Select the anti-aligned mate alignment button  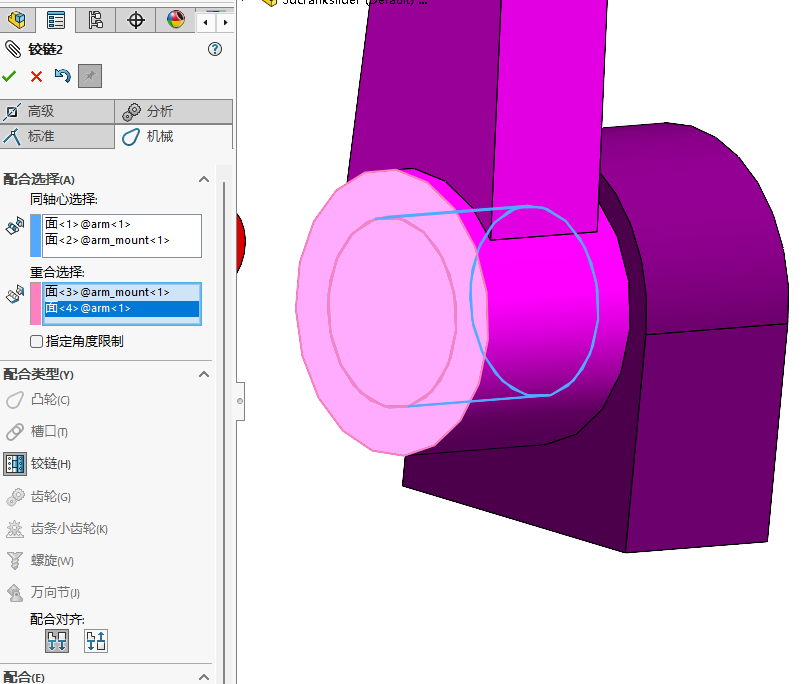(96, 641)
